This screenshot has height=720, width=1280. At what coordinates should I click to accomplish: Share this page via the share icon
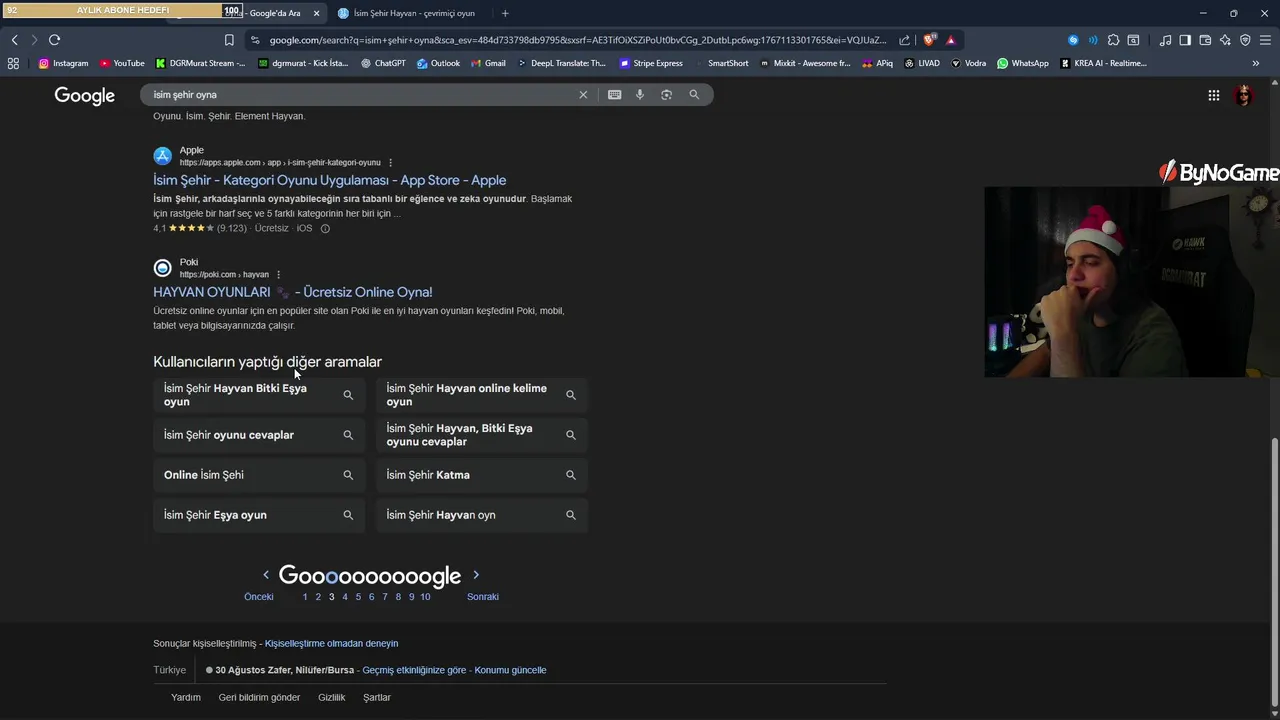[x=905, y=40]
